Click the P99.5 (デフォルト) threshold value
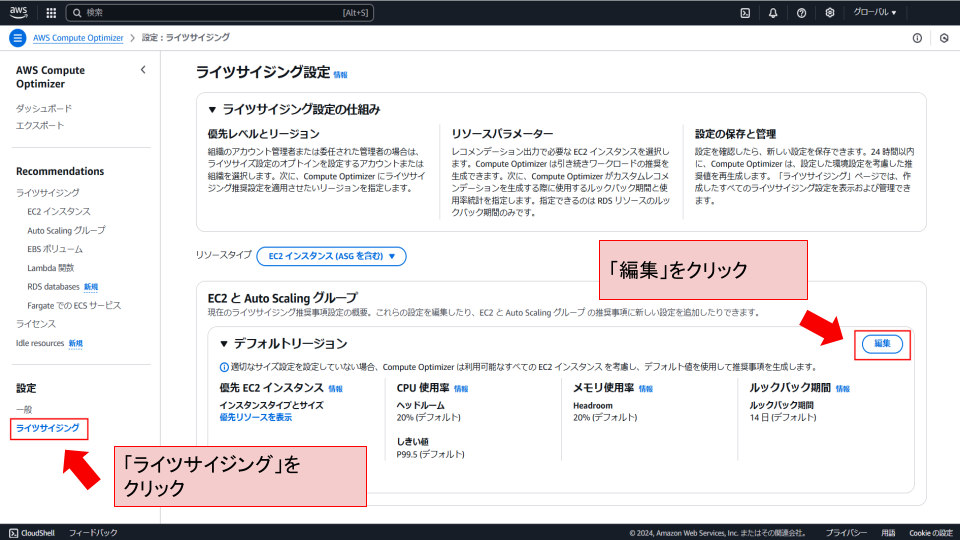The width and height of the screenshot is (960, 540). 430,454
